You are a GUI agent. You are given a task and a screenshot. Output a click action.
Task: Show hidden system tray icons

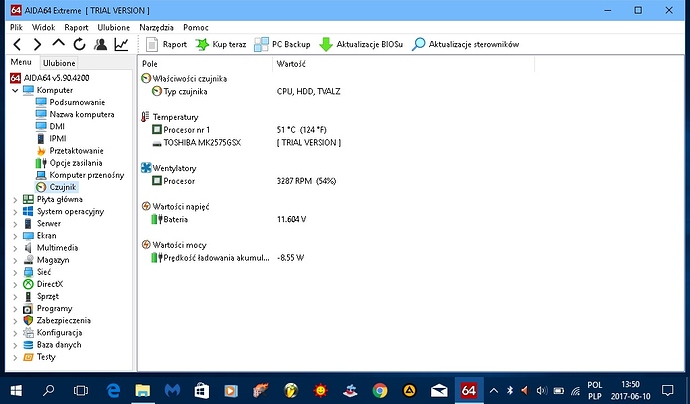(x=494, y=390)
